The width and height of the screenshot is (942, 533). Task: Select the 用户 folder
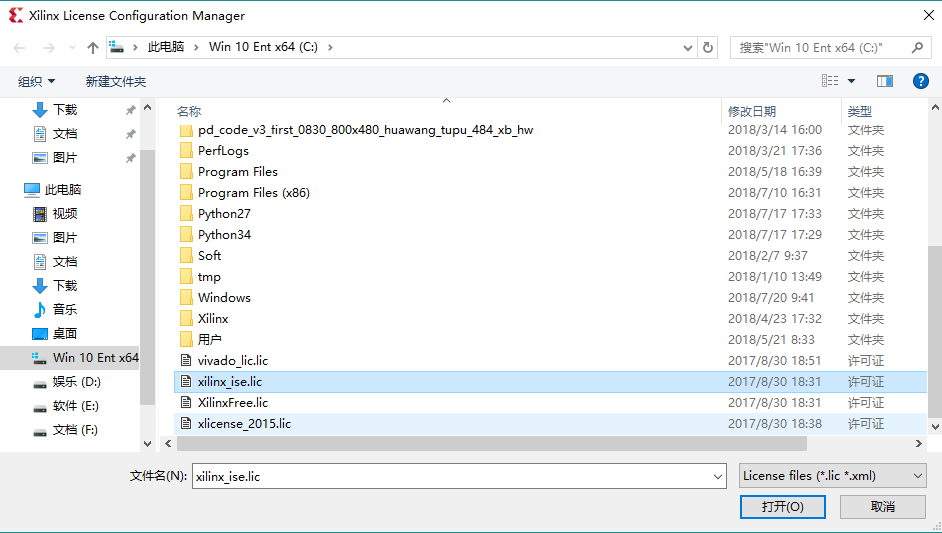tap(210, 340)
